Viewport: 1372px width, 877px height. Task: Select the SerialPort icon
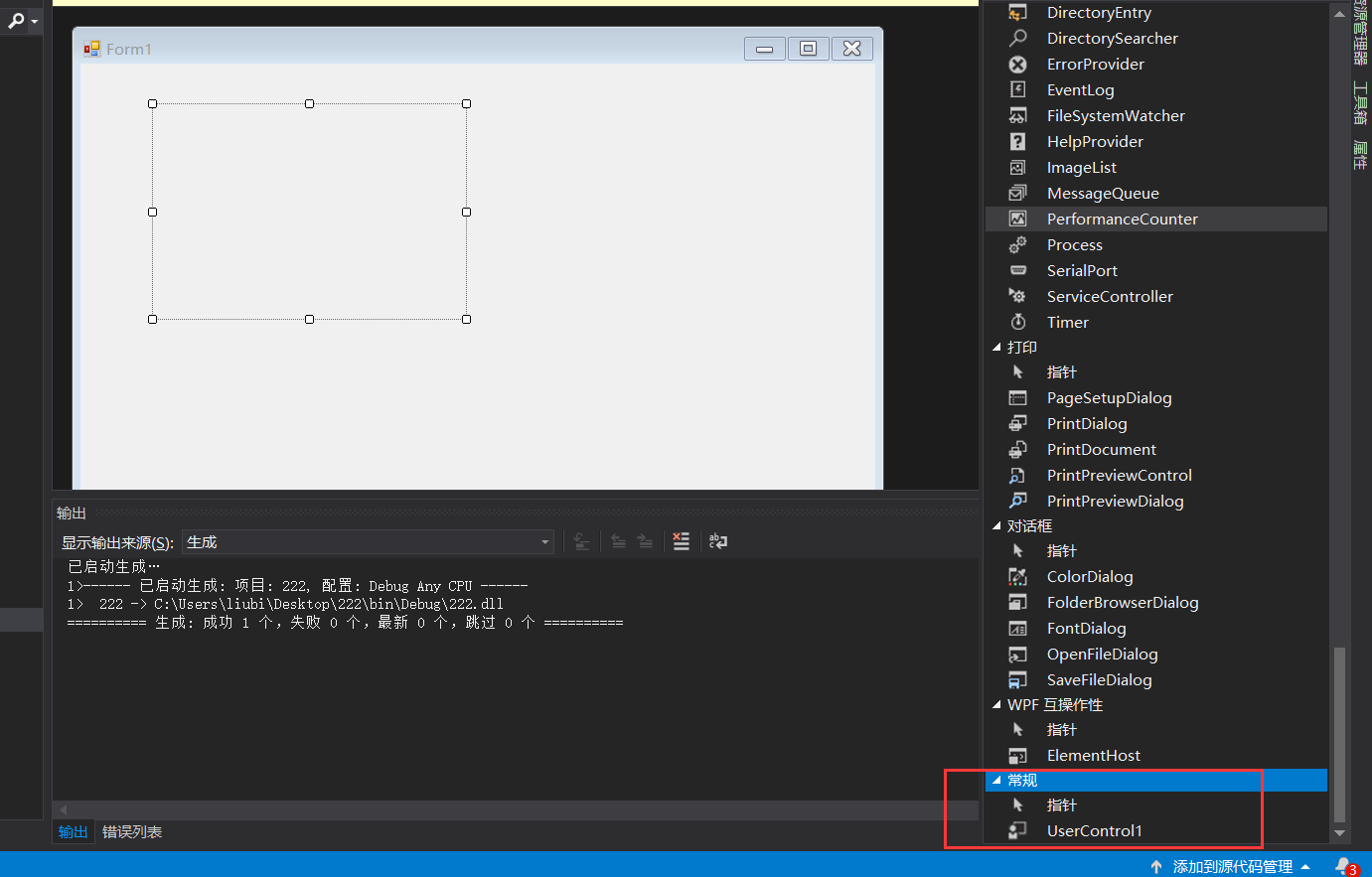tap(1017, 271)
